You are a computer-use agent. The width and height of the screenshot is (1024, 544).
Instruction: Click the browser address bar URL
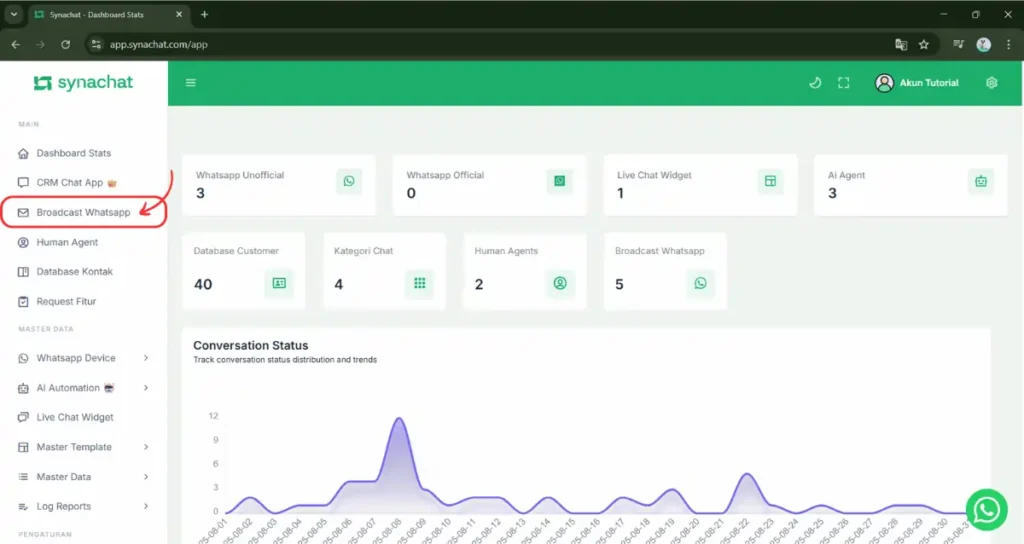tap(159, 44)
